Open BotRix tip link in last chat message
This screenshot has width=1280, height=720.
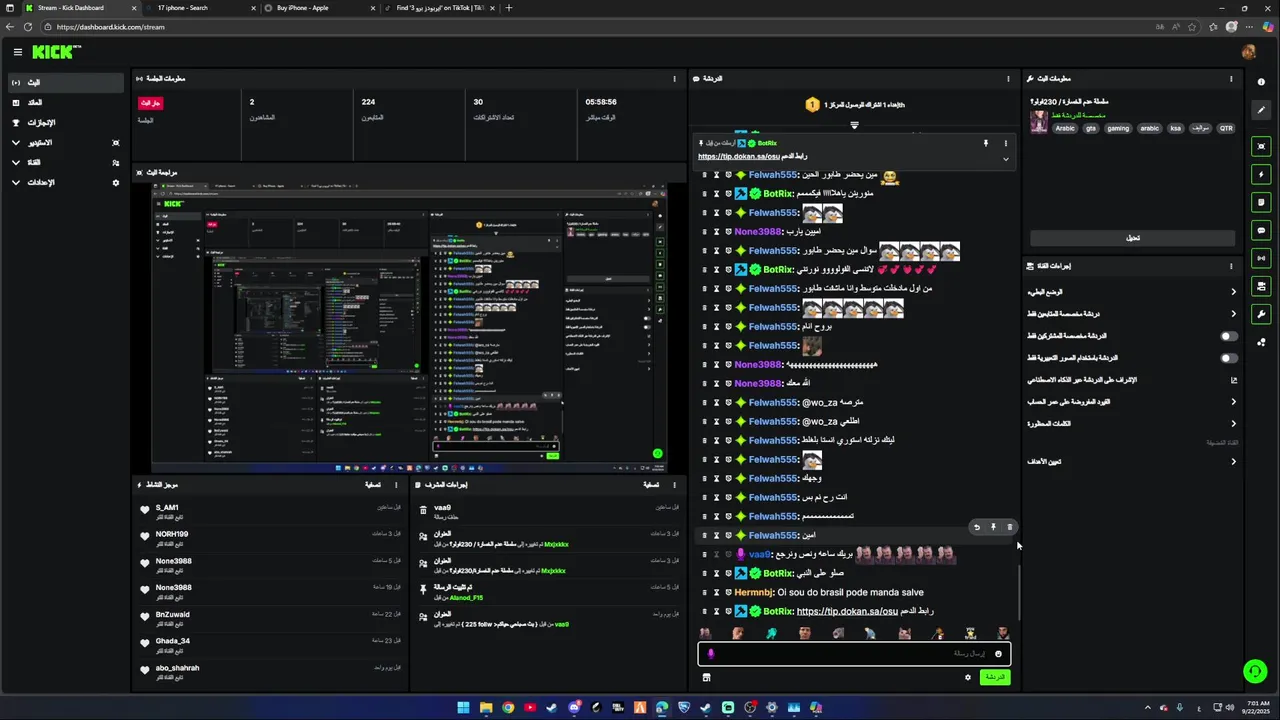[x=847, y=611]
